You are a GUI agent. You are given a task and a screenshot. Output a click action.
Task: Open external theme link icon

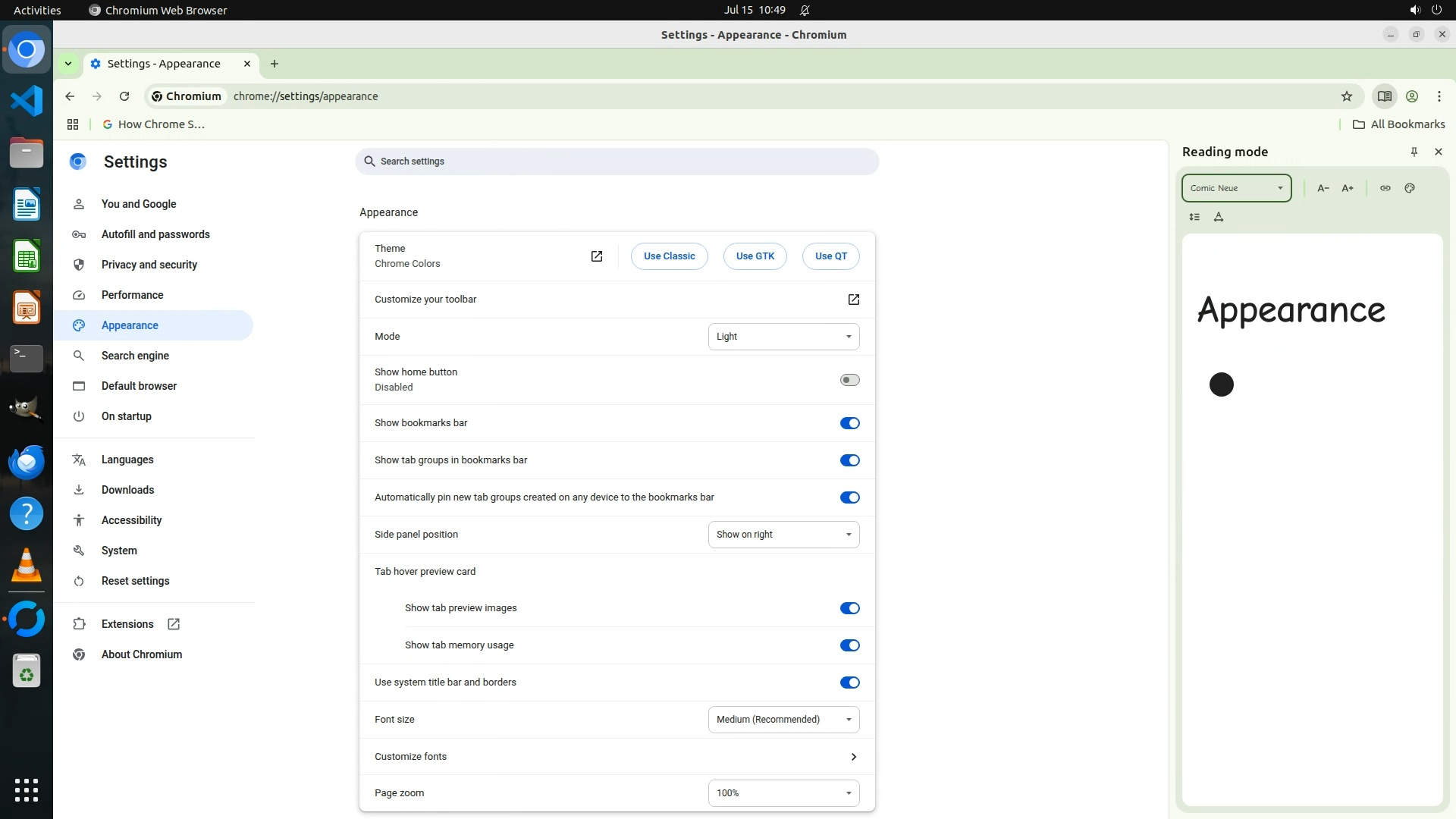click(x=597, y=256)
